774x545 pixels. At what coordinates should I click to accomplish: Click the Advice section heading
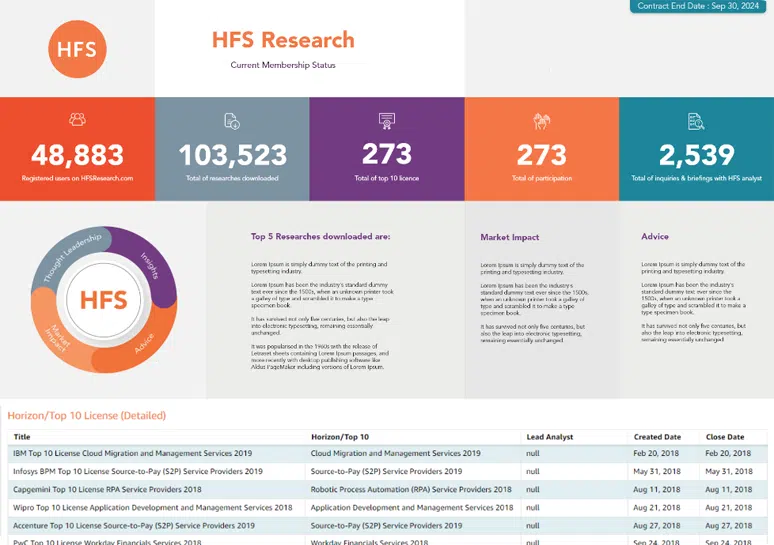click(655, 236)
